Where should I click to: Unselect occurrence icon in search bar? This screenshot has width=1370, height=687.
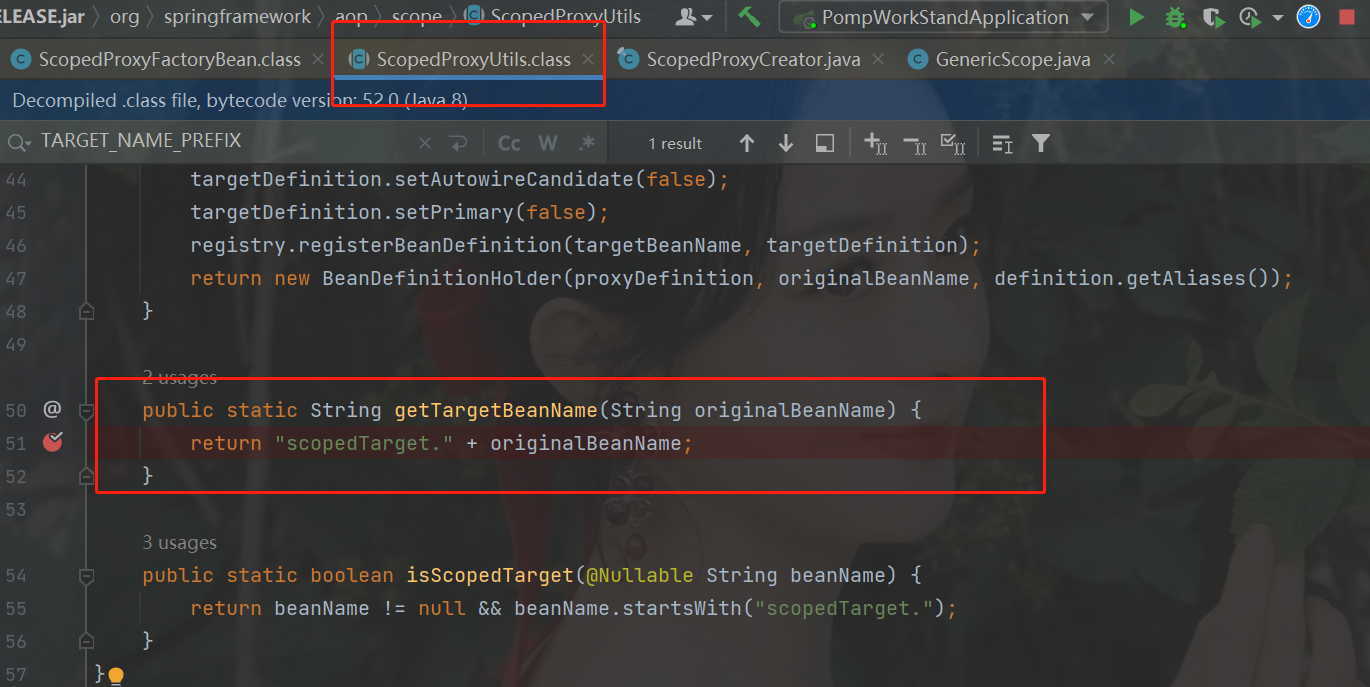[914, 144]
